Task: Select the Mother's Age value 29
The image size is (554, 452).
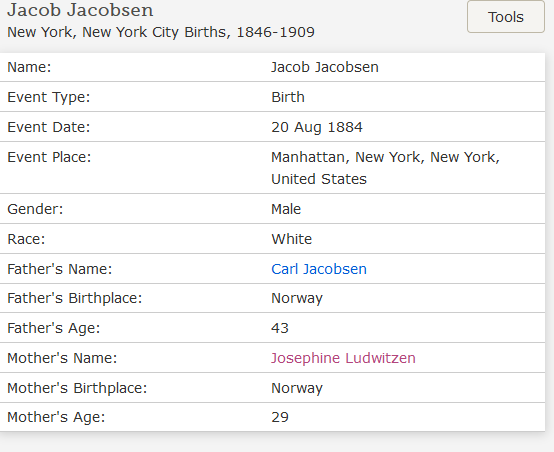Action: 280,417
